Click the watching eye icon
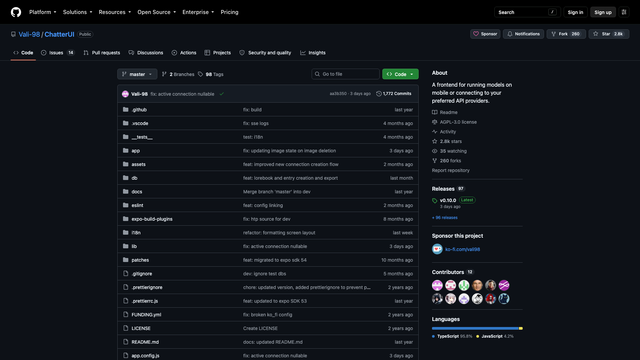Image resolution: width=640 pixels, height=360 pixels. [435, 151]
